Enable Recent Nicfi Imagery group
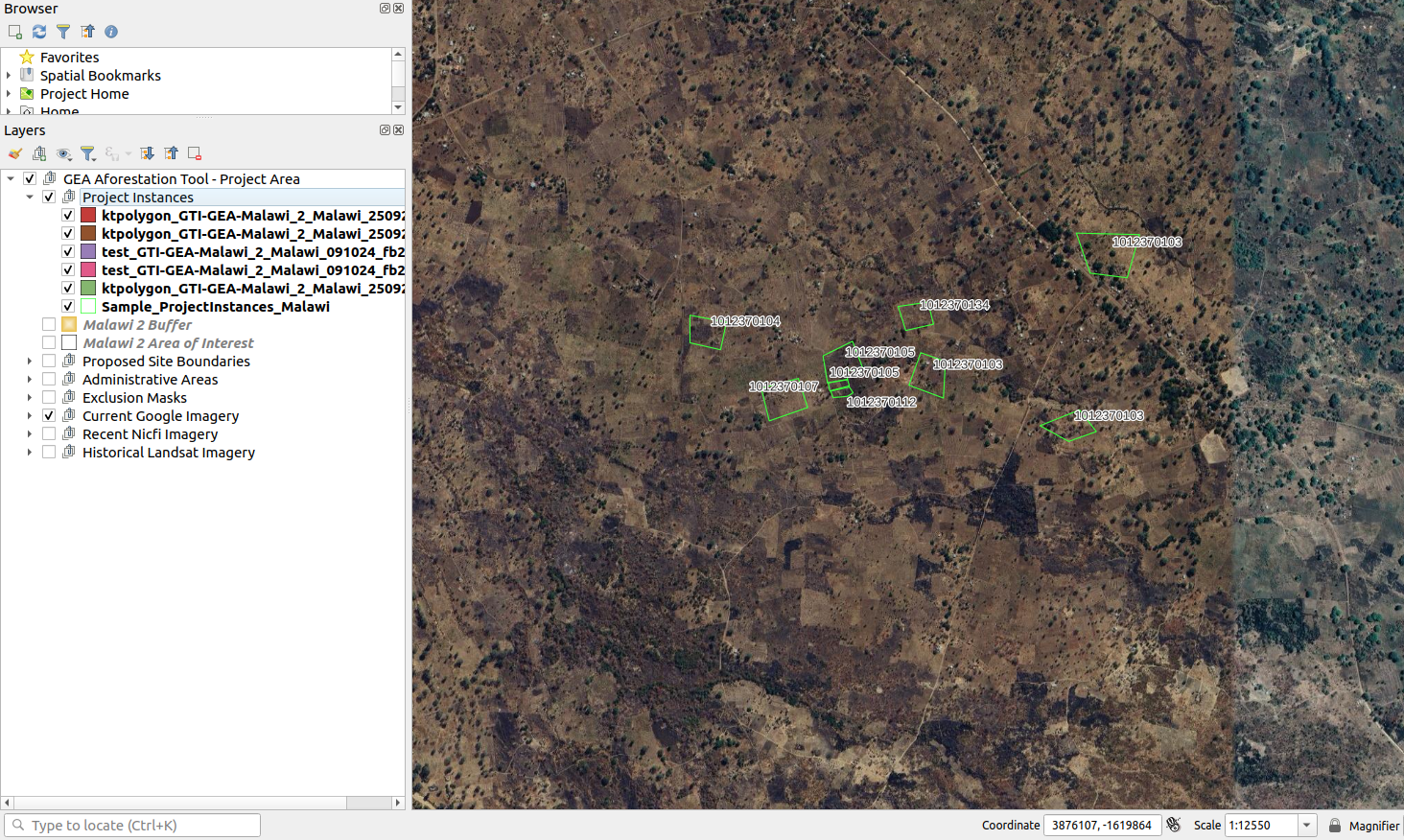Screen dimensions: 1404x840 point(49,433)
